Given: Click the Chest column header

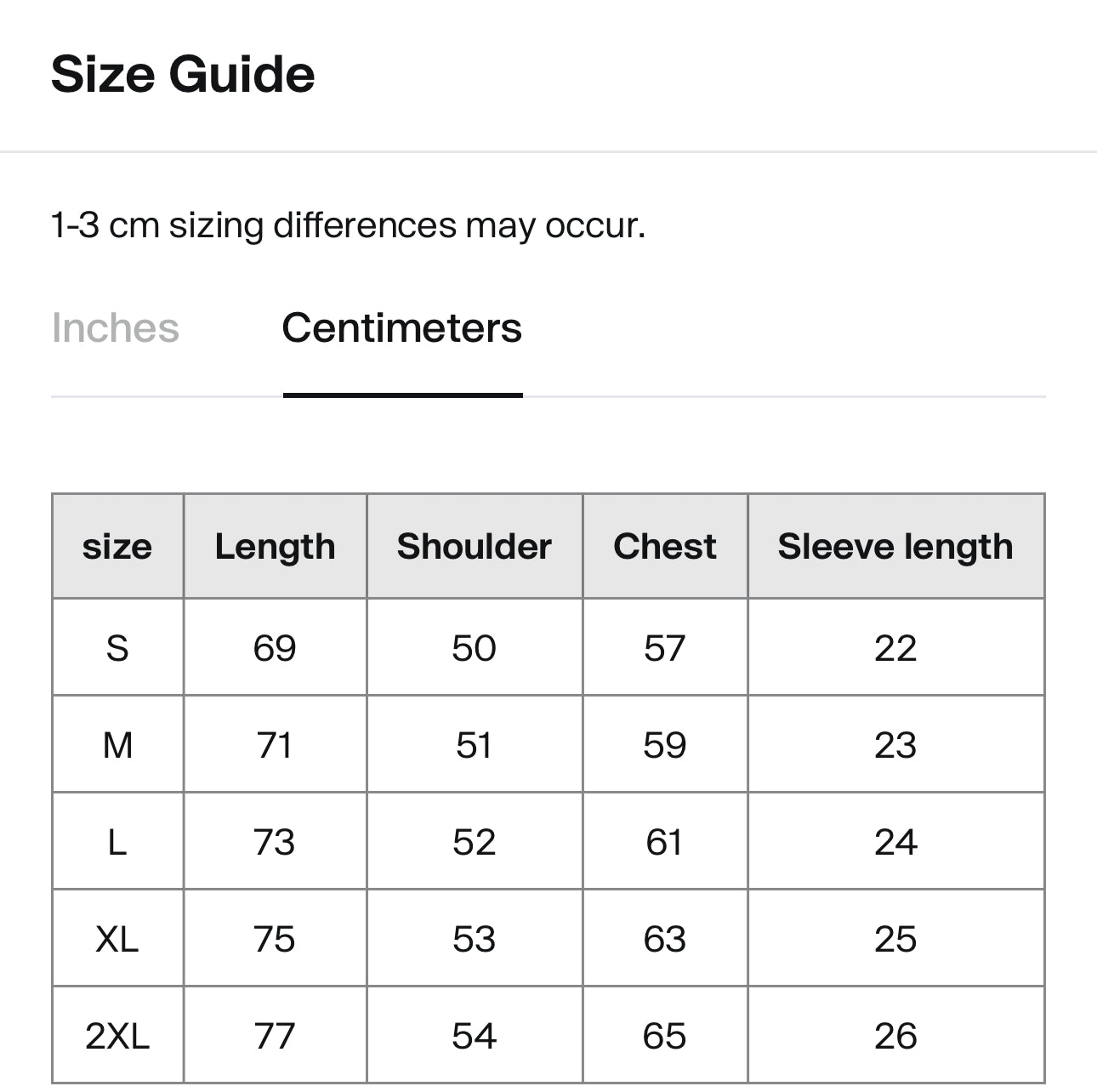Looking at the screenshot, I should [x=665, y=546].
